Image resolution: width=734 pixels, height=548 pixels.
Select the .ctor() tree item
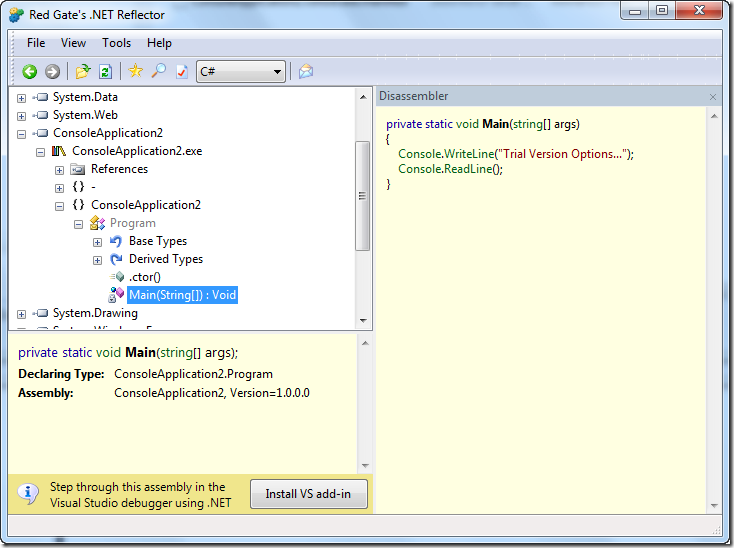pos(145,277)
